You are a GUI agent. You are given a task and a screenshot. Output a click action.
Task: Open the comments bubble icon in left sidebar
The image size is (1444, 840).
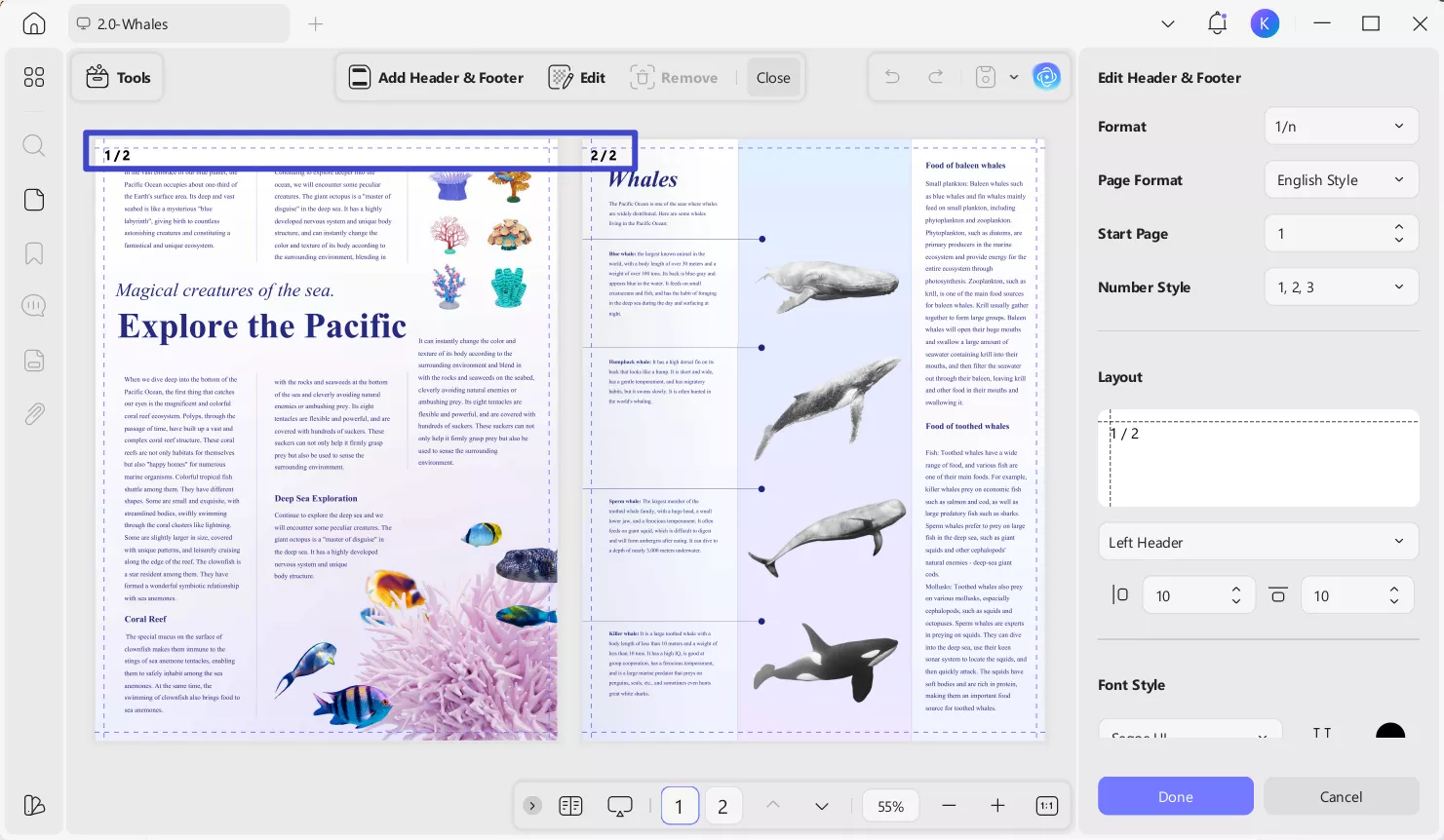coord(34,306)
